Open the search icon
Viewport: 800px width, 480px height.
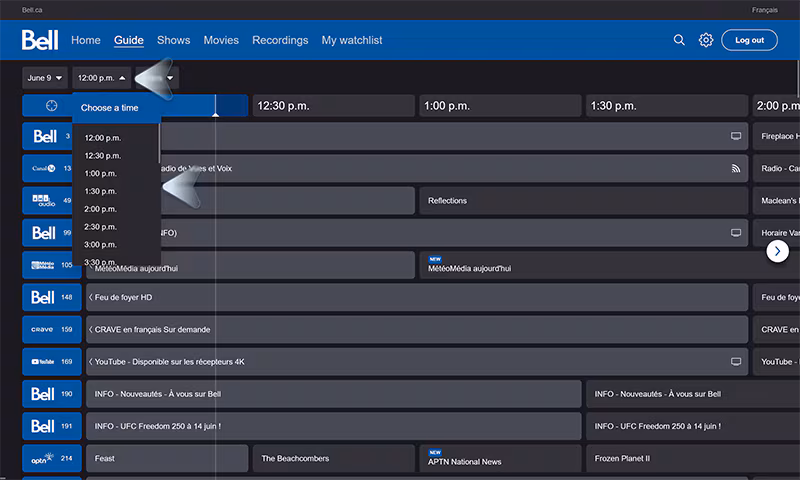click(679, 40)
